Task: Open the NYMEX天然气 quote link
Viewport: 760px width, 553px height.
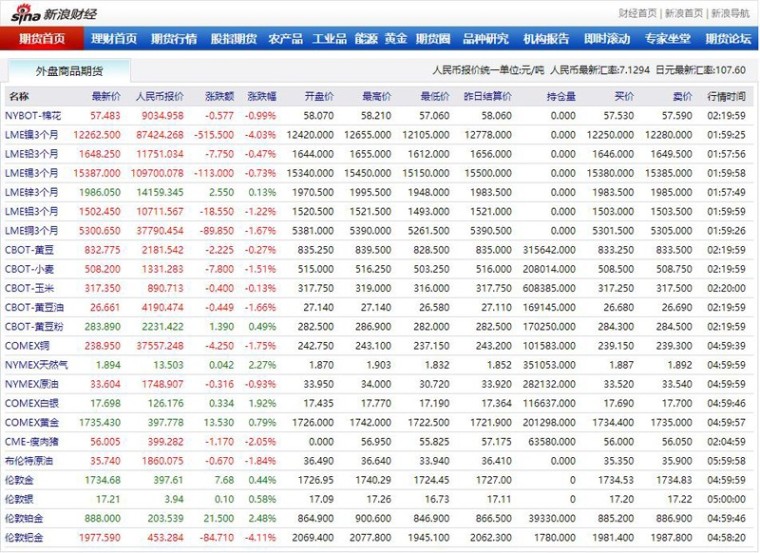Action: pos(36,365)
